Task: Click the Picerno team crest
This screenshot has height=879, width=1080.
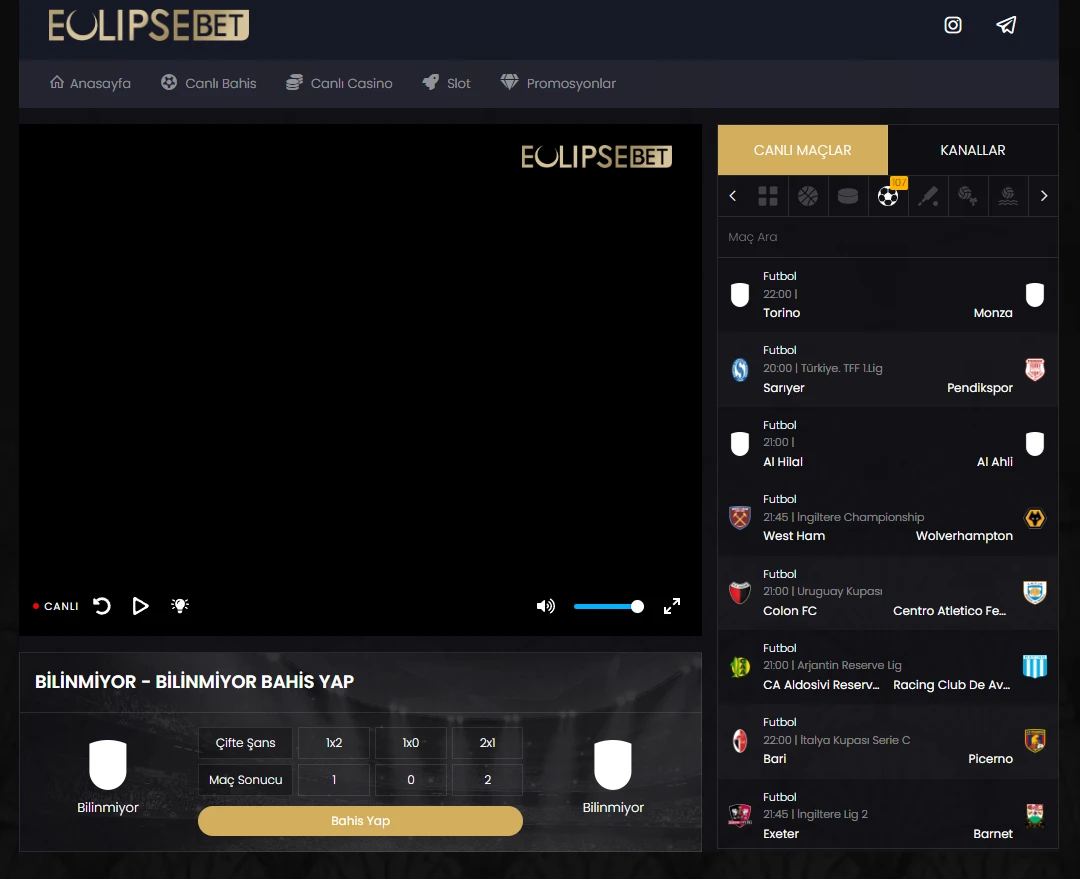Action: (x=1035, y=741)
